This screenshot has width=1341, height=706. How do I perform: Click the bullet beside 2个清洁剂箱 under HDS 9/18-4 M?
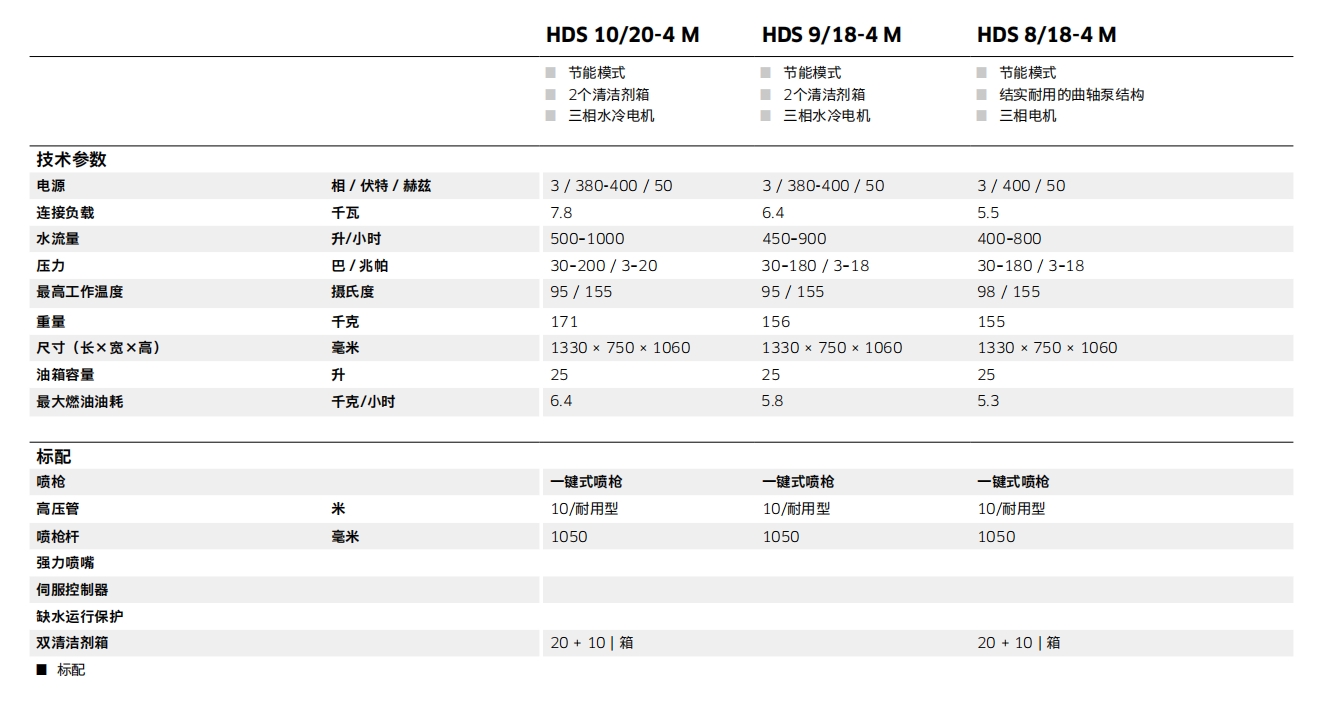[765, 95]
